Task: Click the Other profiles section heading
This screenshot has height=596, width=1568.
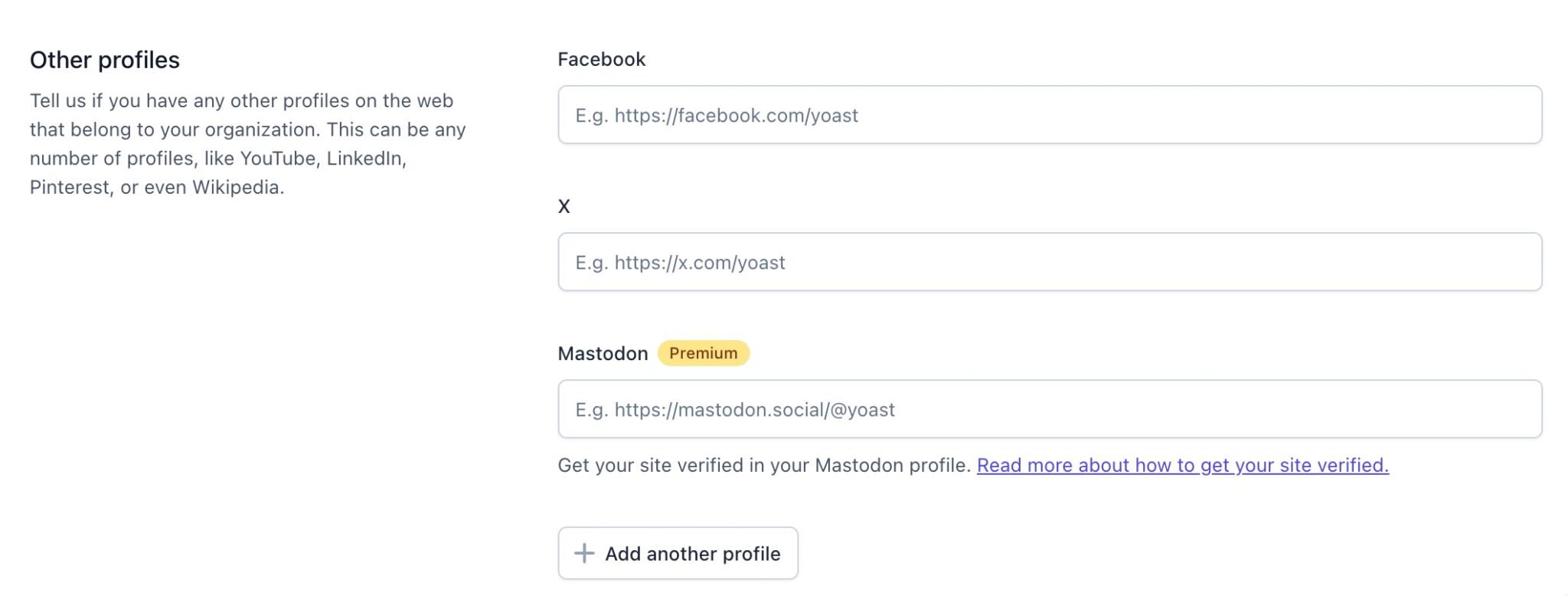Action: pyautogui.click(x=104, y=60)
